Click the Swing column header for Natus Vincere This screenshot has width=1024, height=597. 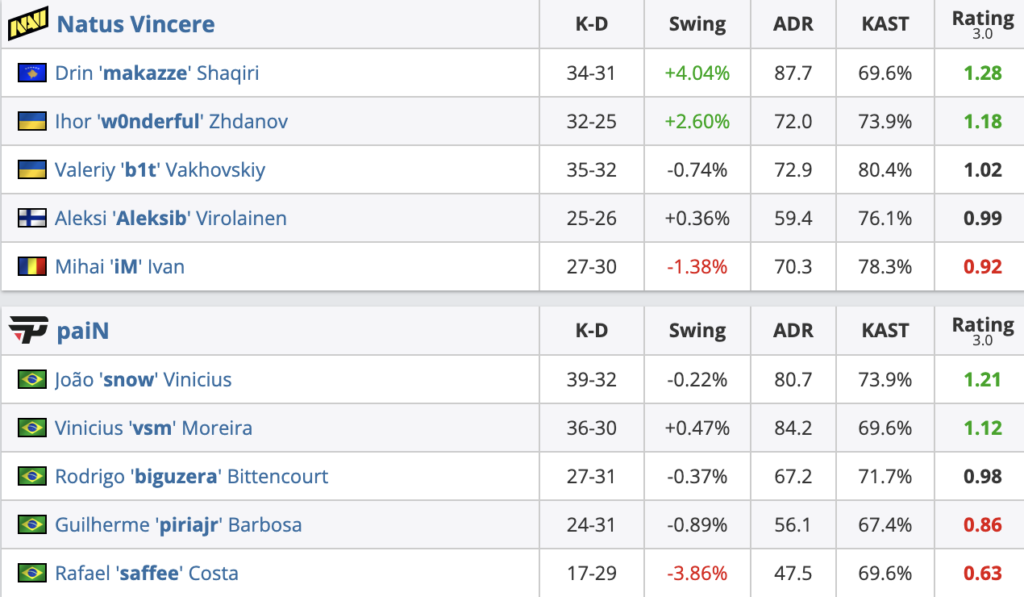coord(697,24)
